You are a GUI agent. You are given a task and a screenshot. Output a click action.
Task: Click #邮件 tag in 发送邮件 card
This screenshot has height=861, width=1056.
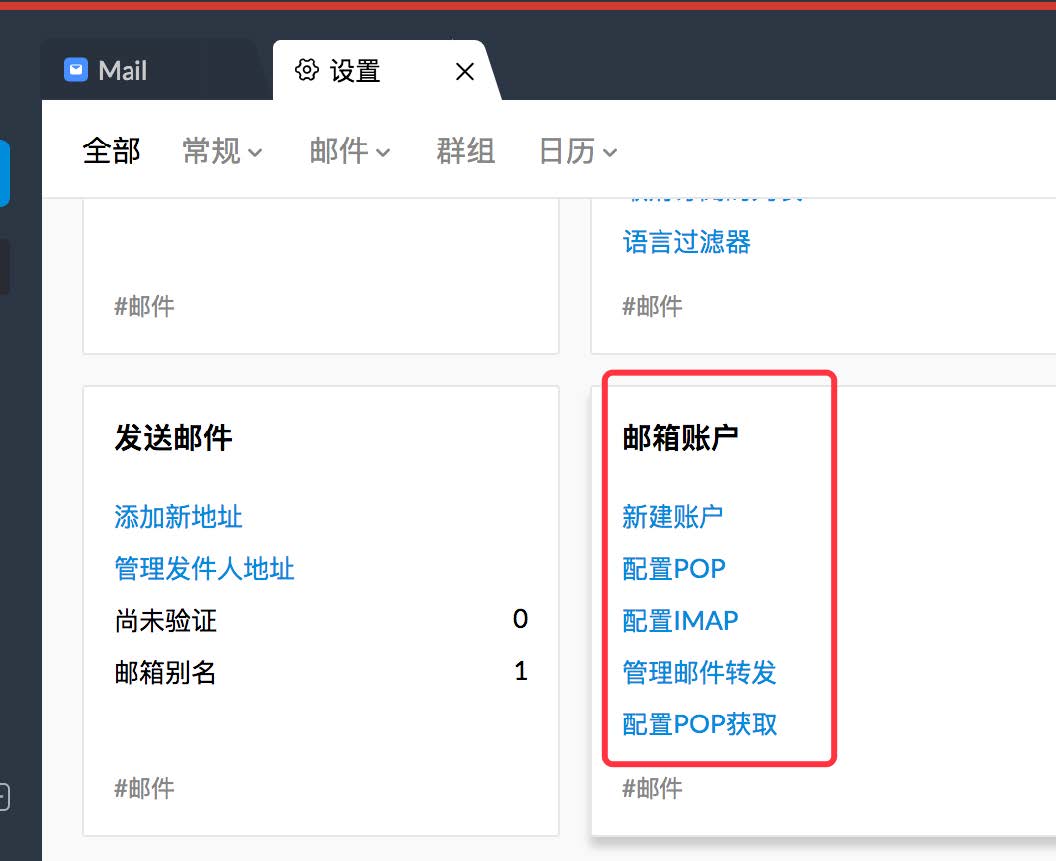pyautogui.click(x=144, y=788)
